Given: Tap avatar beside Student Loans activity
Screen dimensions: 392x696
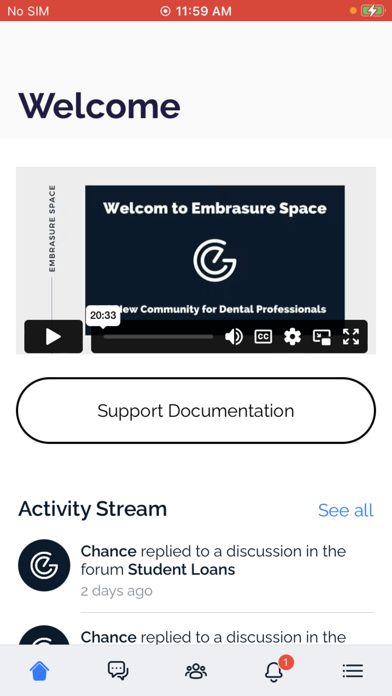Looking at the screenshot, I should (x=44, y=565).
